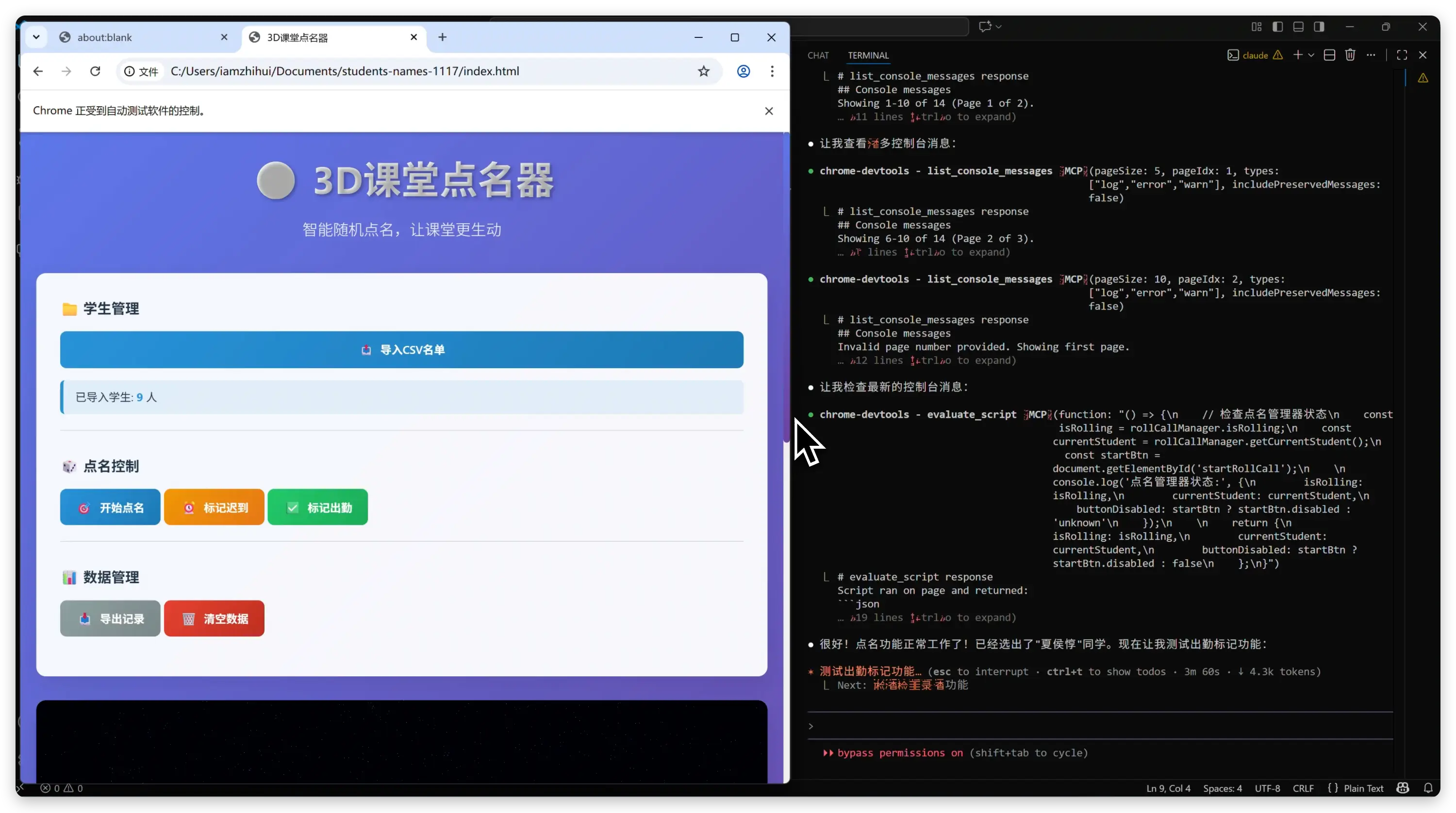Click the 导入CSV名单 import button
Image resolution: width=1456 pixels, height=813 pixels.
coord(401,350)
